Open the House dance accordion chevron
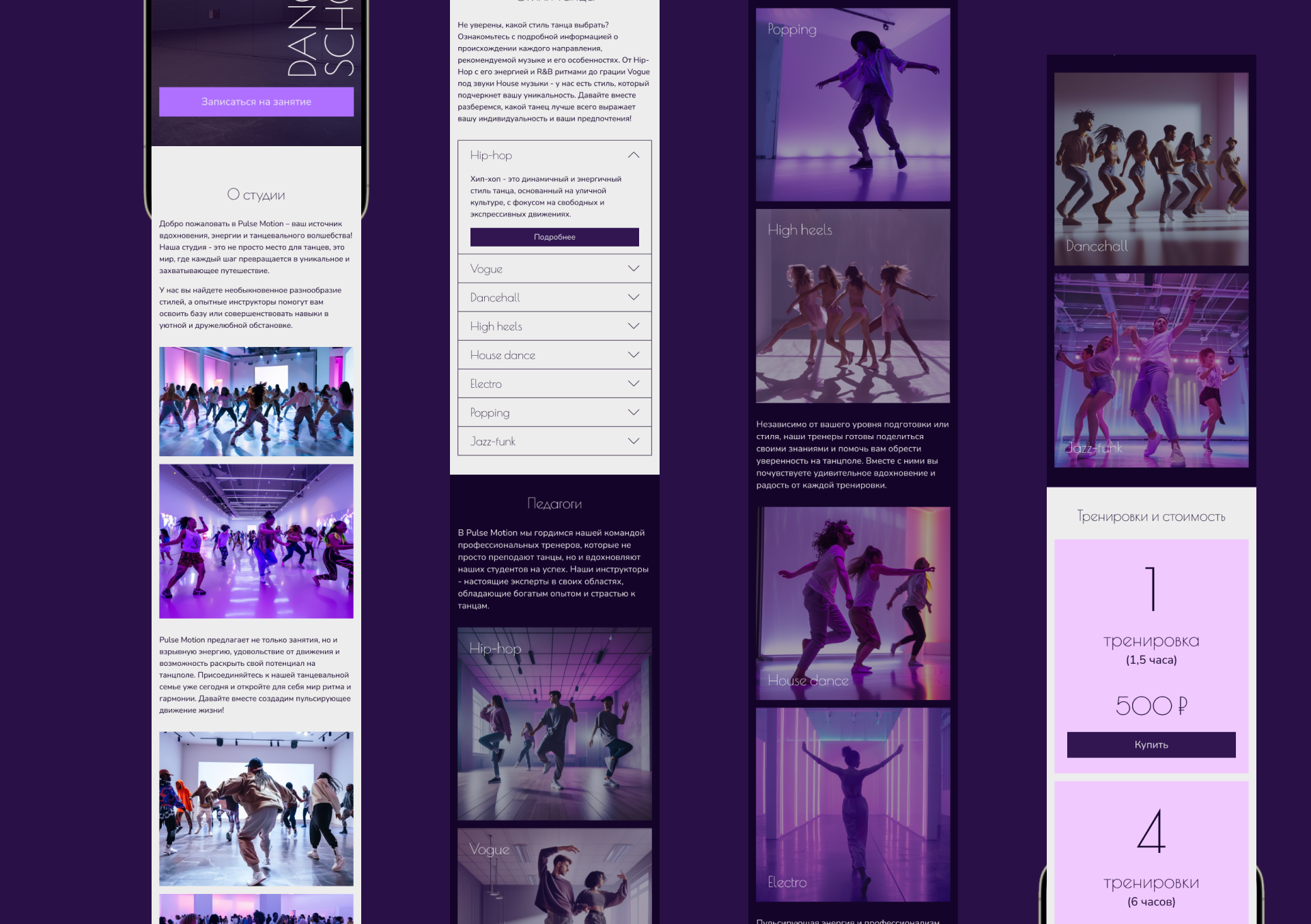1311x924 pixels. coord(633,355)
